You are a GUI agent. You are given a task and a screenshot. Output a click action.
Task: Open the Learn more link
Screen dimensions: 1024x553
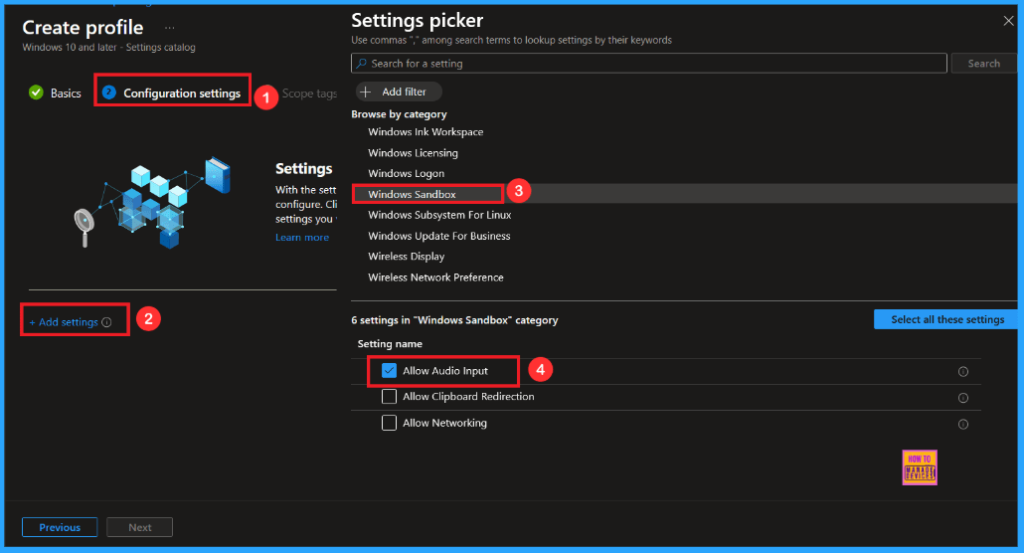coord(302,238)
